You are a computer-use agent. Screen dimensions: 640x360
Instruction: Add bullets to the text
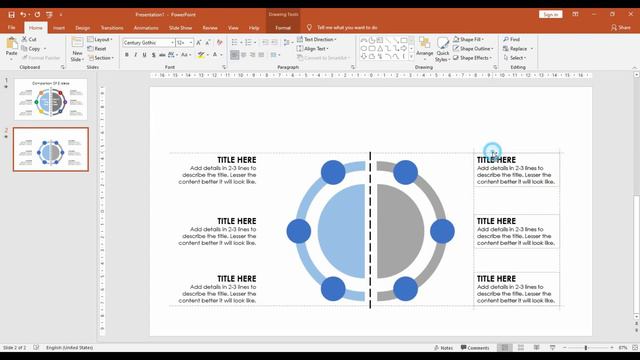(235, 42)
